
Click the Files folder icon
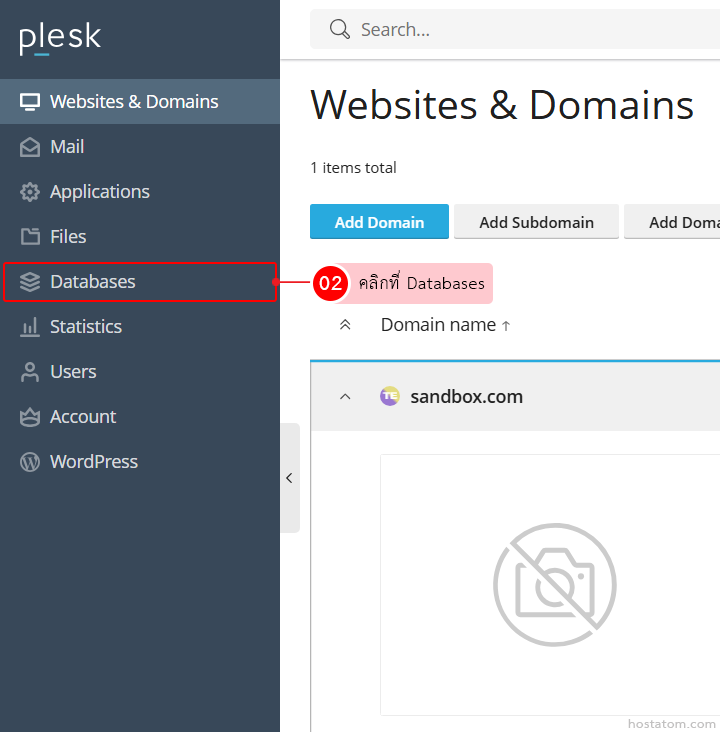click(x=30, y=237)
